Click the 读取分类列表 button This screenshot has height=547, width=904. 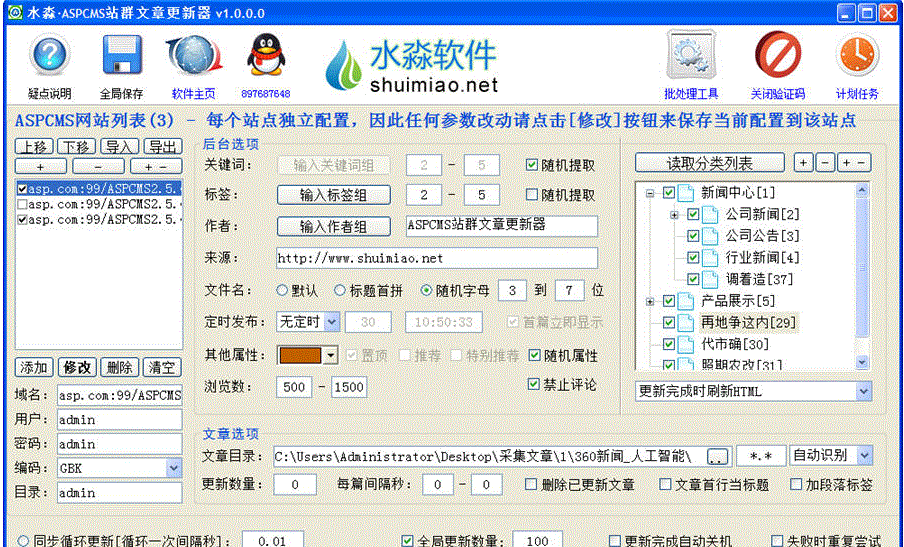pos(710,163)
